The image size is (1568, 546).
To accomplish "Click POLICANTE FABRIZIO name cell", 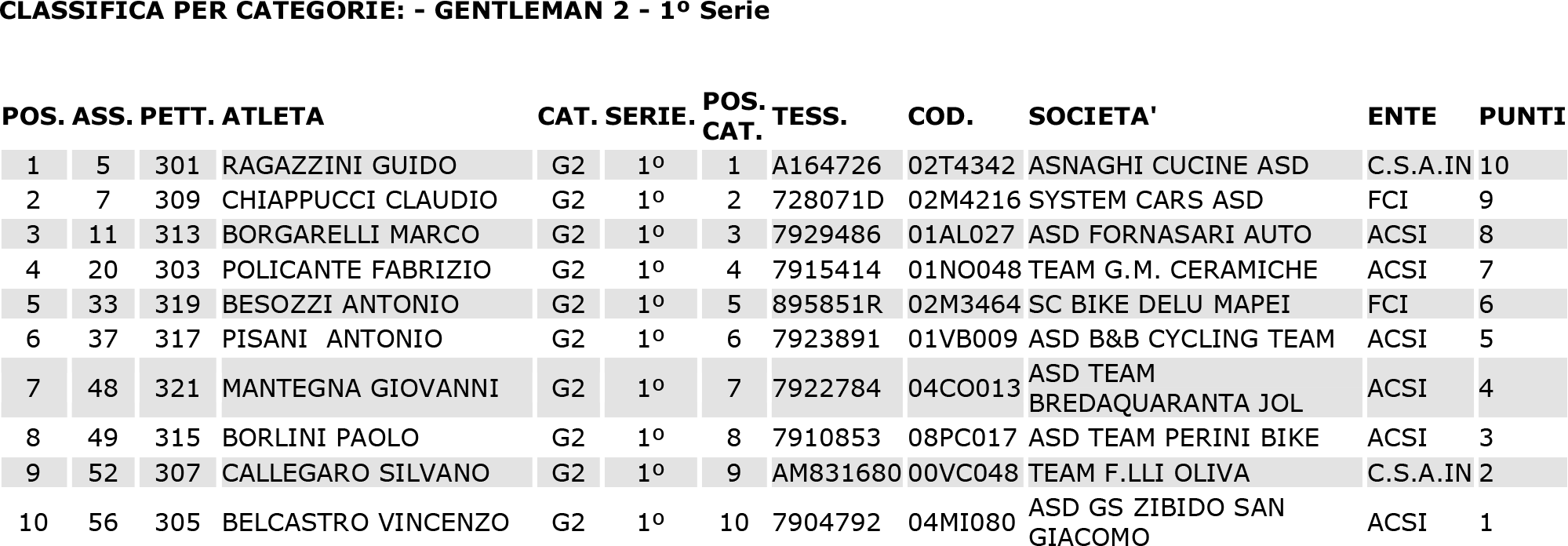I will point(356,270).
